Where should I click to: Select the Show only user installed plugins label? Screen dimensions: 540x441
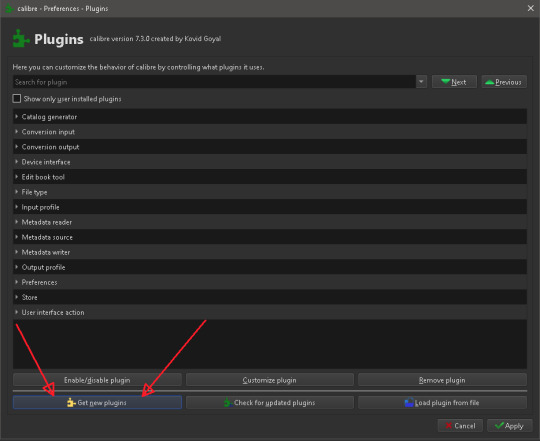pos(72,99)
